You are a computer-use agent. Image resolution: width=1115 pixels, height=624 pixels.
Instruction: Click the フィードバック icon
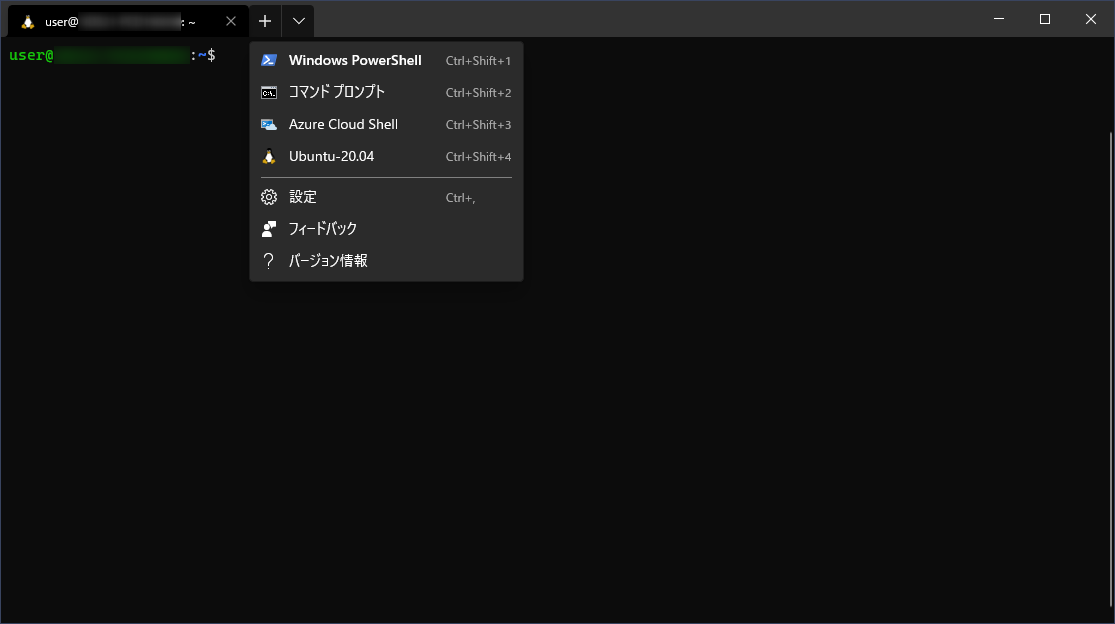(x=269, y=228)
